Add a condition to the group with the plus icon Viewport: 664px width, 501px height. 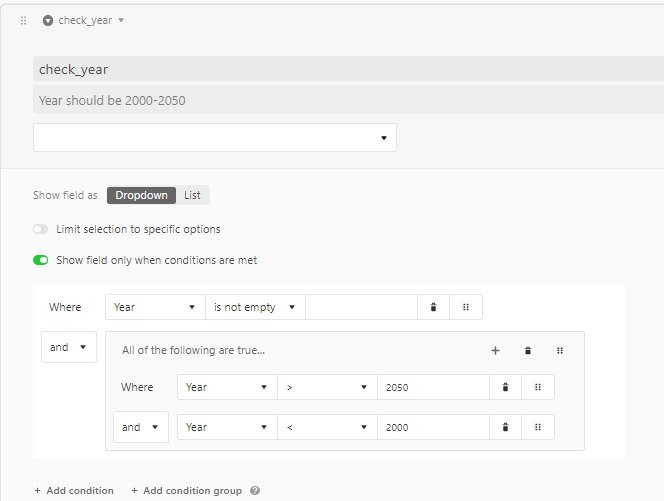[495, 351]
